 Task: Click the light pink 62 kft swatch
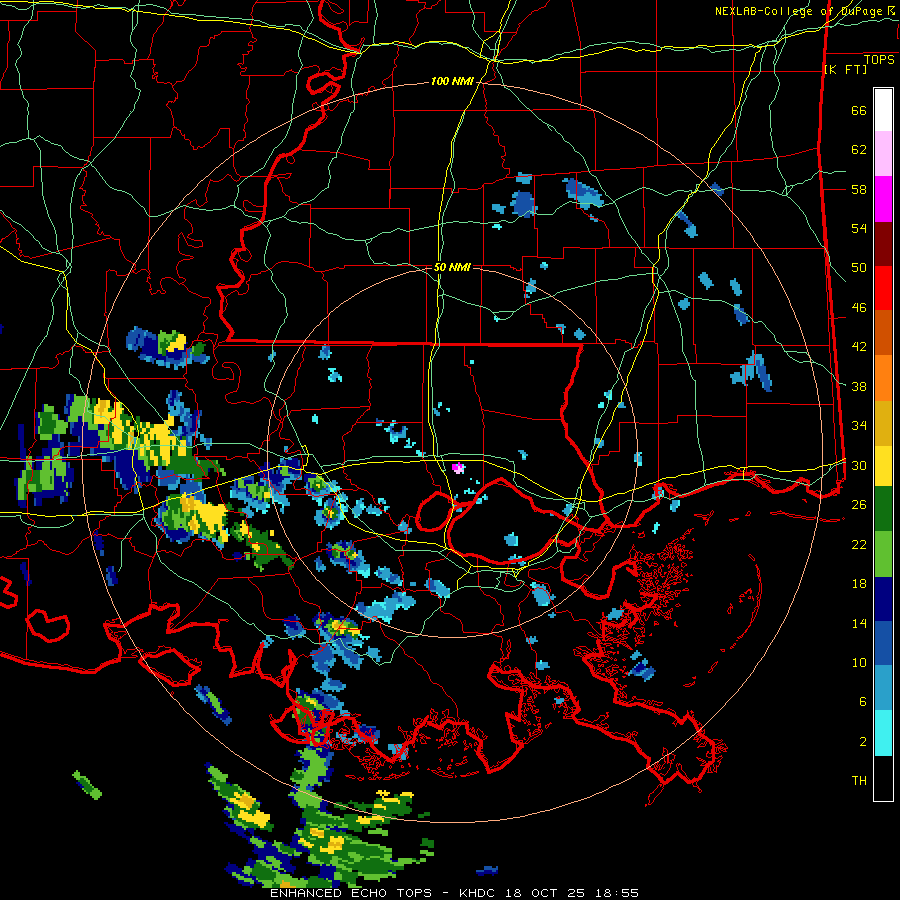[883, 153]
